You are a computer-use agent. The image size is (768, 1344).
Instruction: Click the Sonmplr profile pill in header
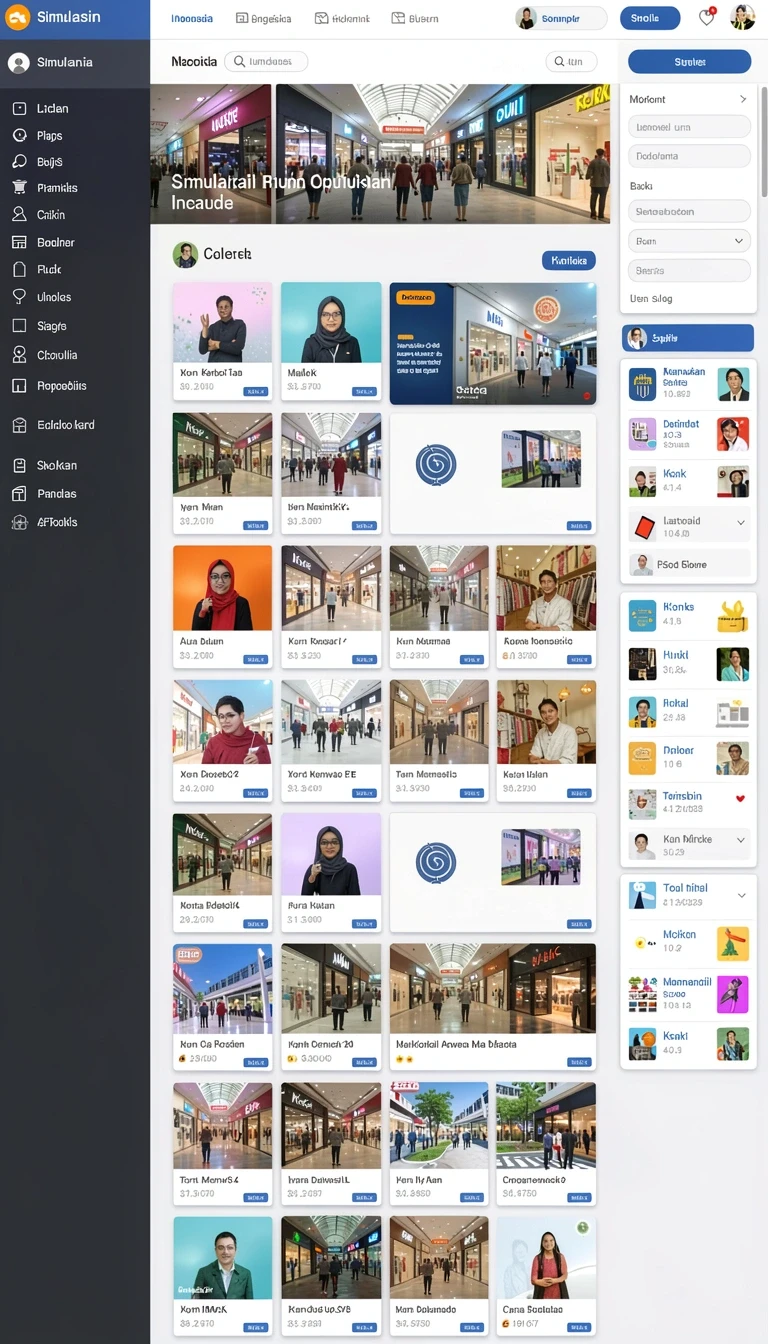561,18
